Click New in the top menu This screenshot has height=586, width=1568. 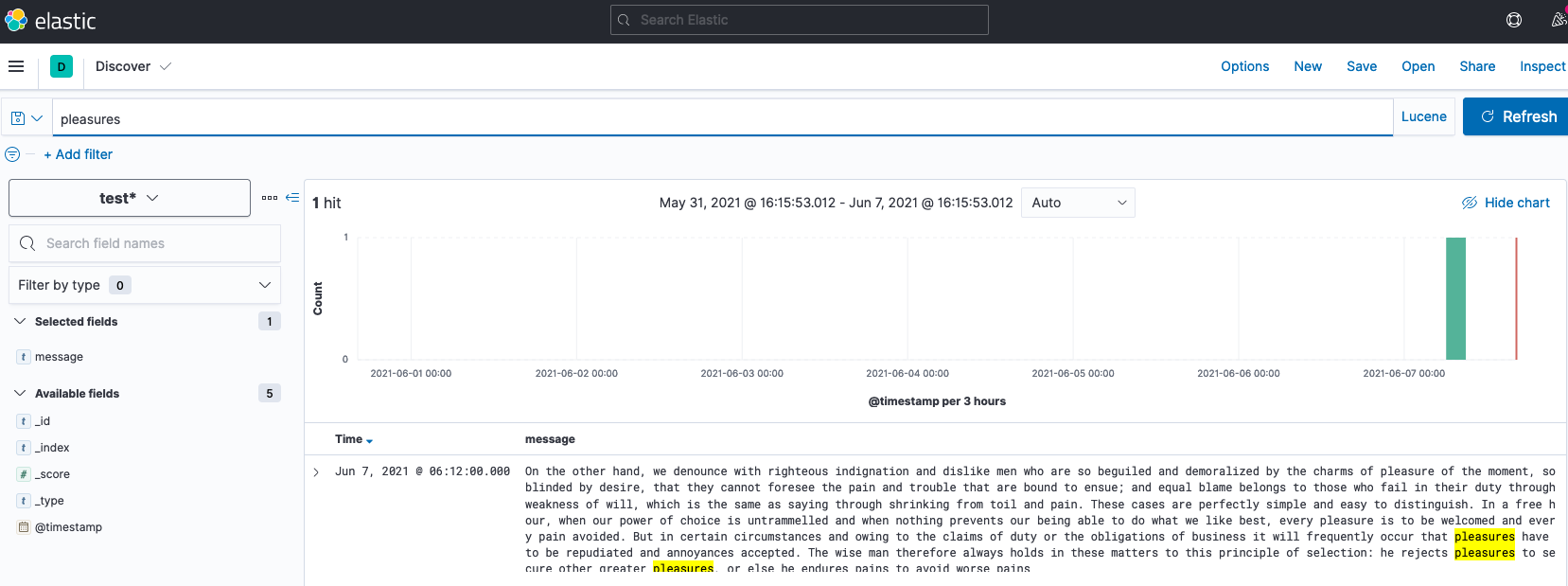pos(1308,66)
